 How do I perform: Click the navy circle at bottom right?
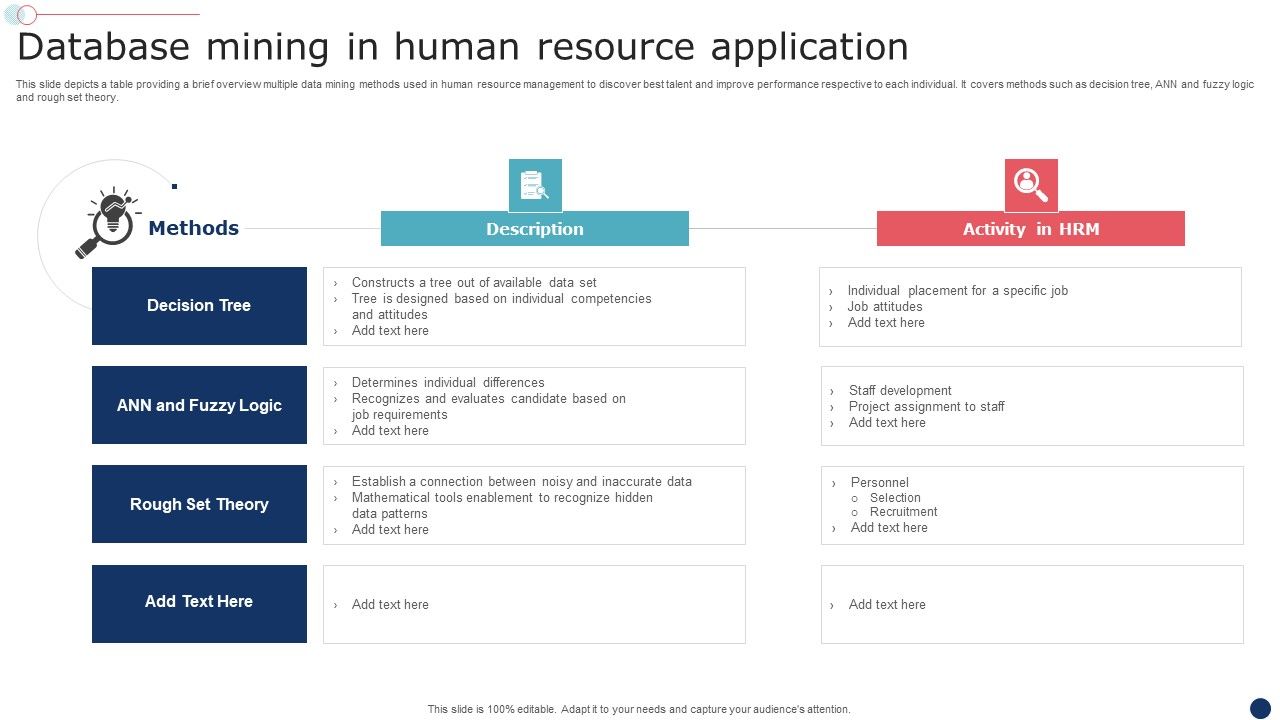1261,706
